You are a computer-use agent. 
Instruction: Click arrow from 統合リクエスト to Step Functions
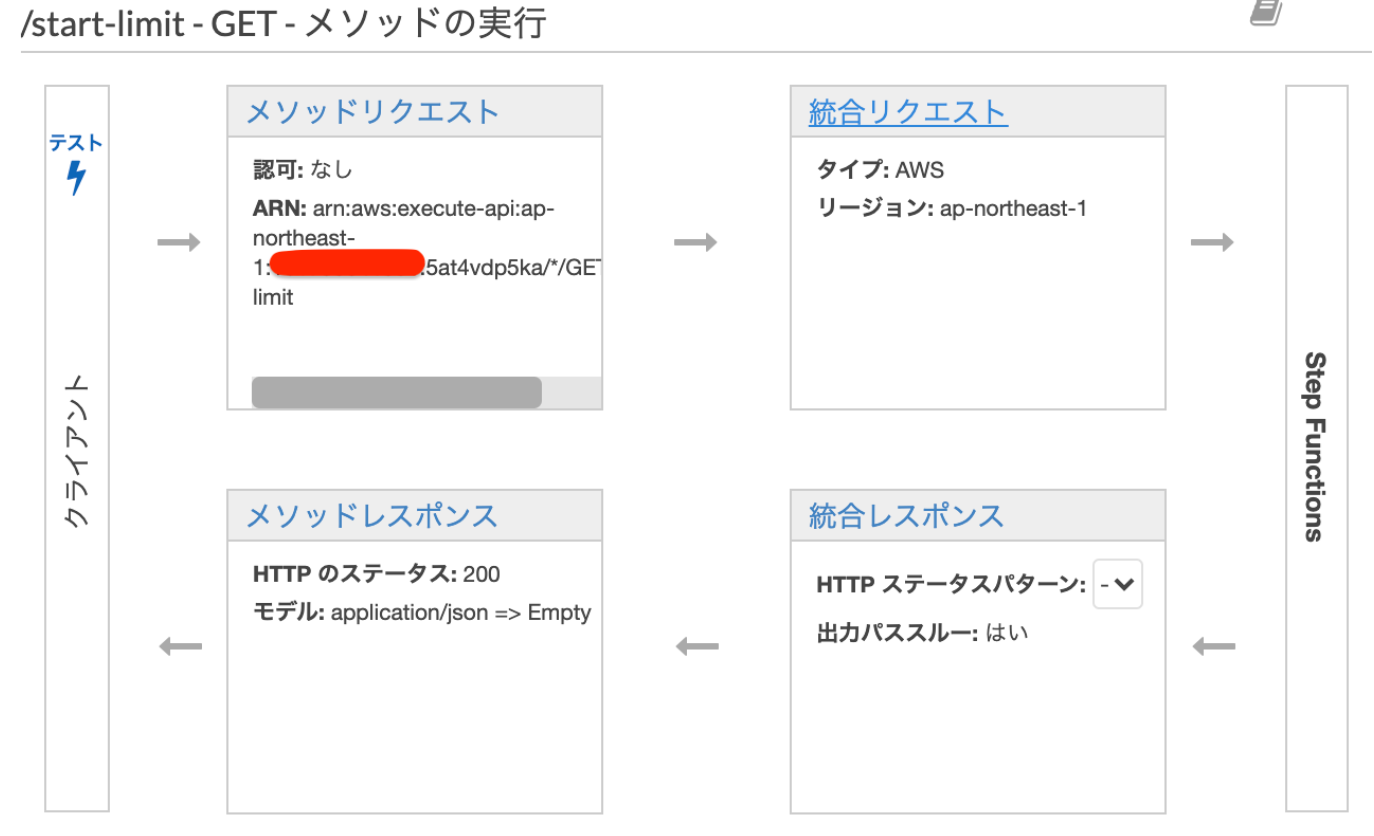click(x=1212, y=243)
